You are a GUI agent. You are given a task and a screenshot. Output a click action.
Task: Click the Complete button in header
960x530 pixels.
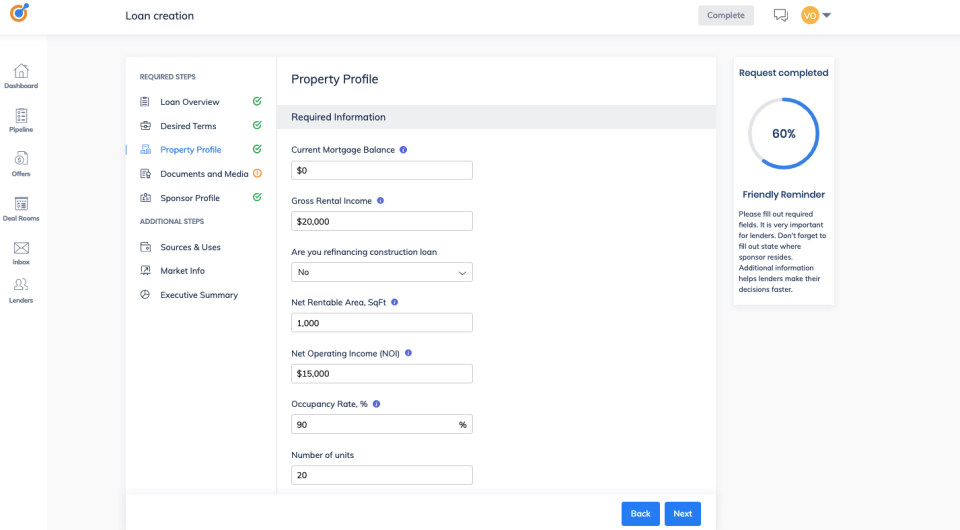(x=726, y=15)
